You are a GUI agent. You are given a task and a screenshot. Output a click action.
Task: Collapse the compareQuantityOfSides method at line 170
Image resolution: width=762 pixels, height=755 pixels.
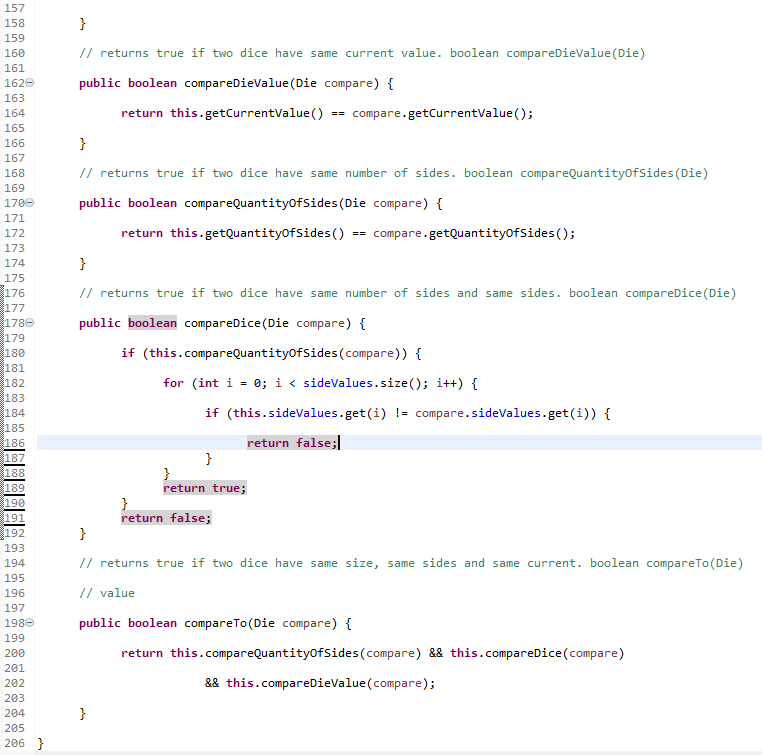coord(30,203)
